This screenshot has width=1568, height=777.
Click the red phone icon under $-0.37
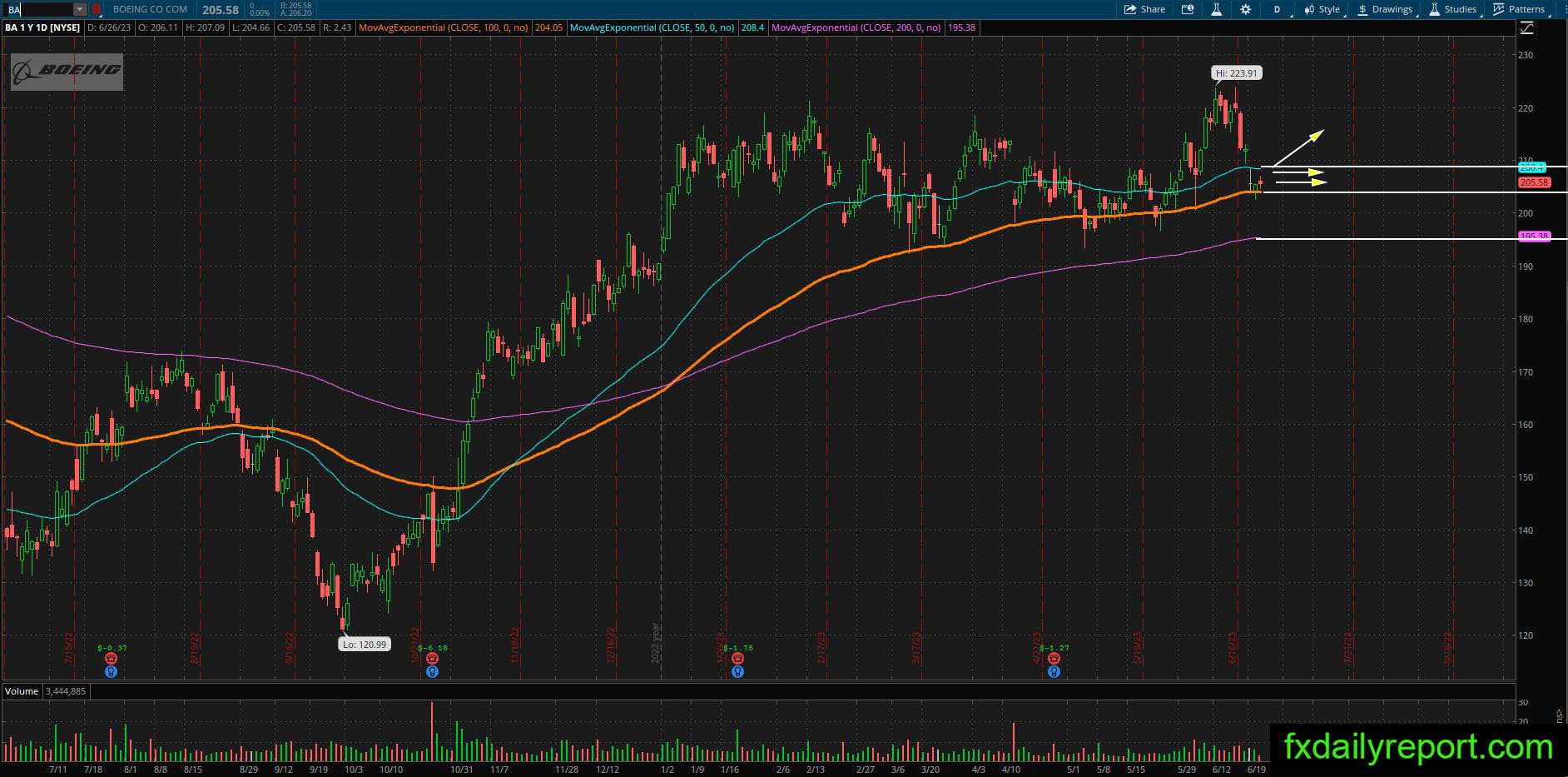[x=111, y=659]
